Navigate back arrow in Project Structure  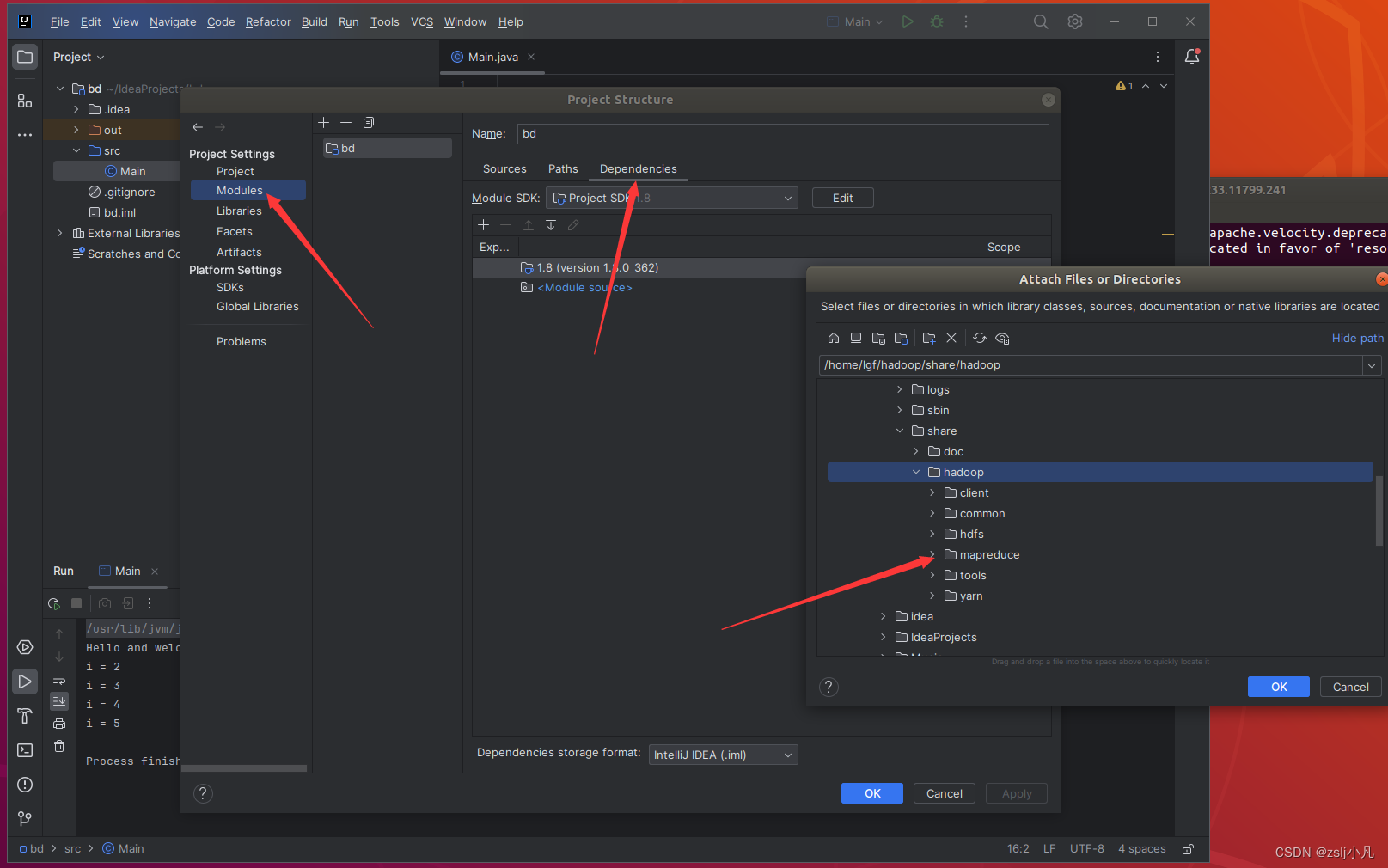[x=198, y=127]
